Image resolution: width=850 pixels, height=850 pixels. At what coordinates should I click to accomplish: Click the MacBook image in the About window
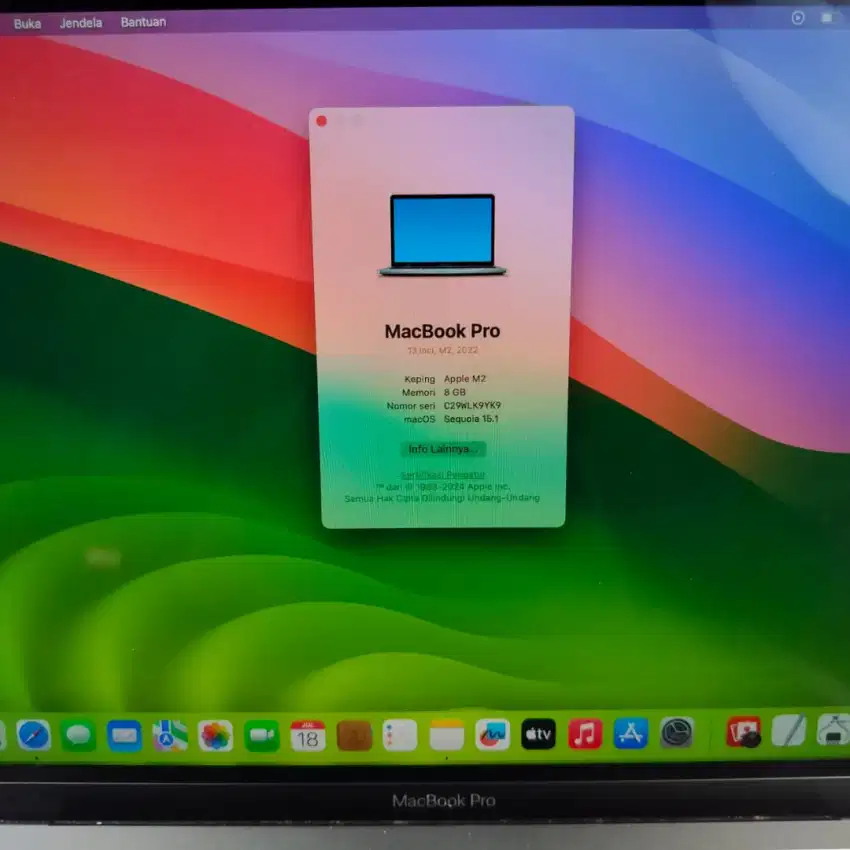[442, 235]
